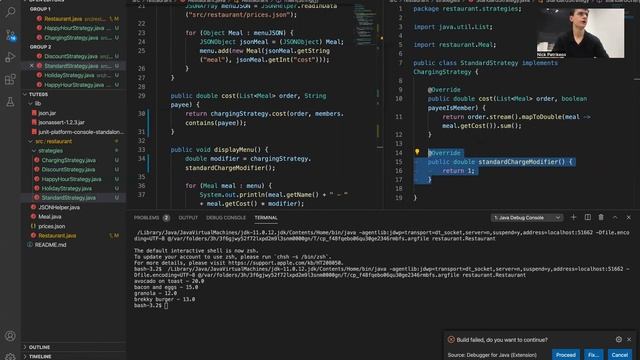This screenshot has height=360, width=640.
Task: Switch to the TERMINAL tab
Action: 266,218
